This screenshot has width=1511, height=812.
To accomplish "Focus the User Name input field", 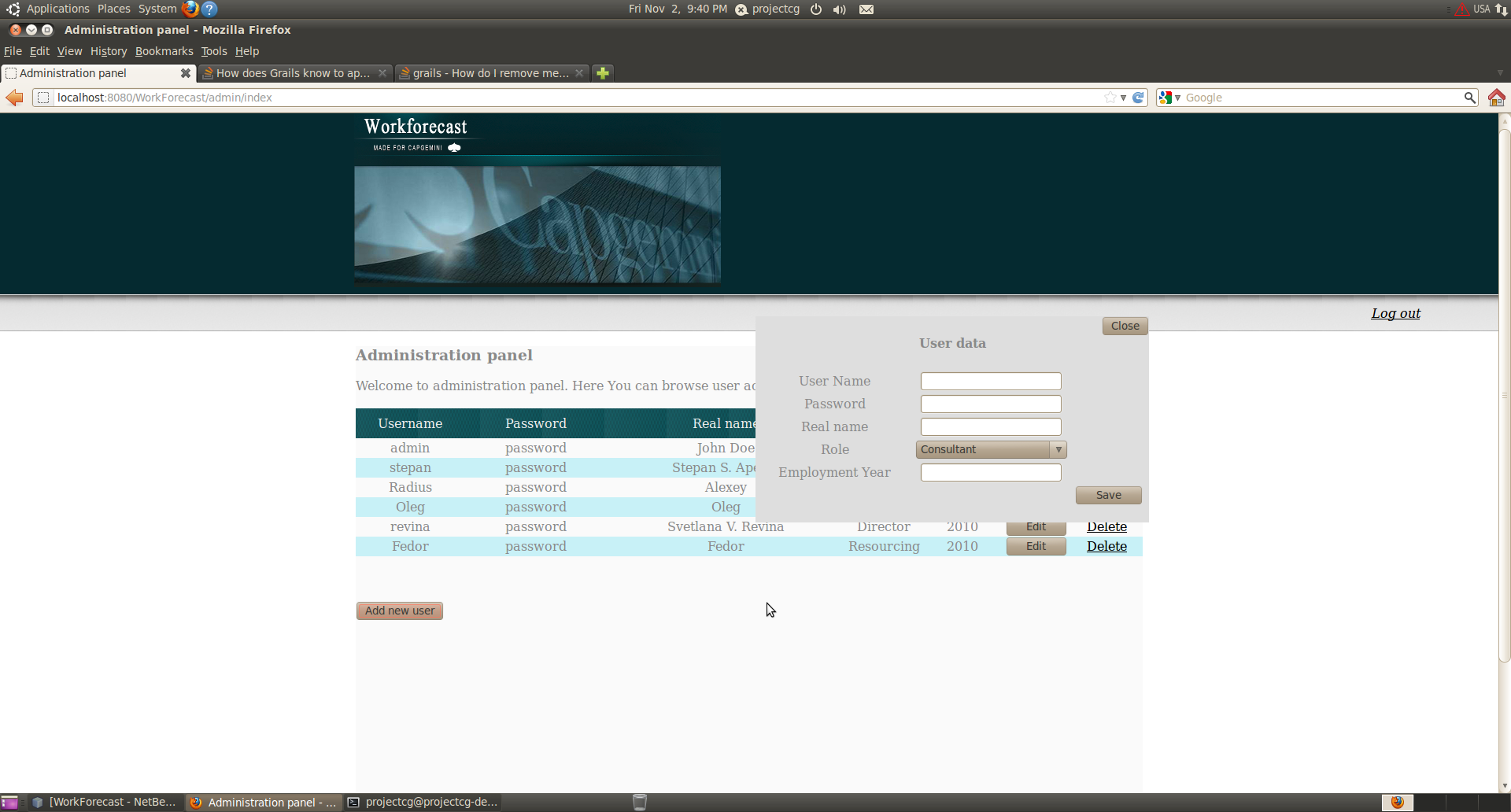I will [991, 381].
